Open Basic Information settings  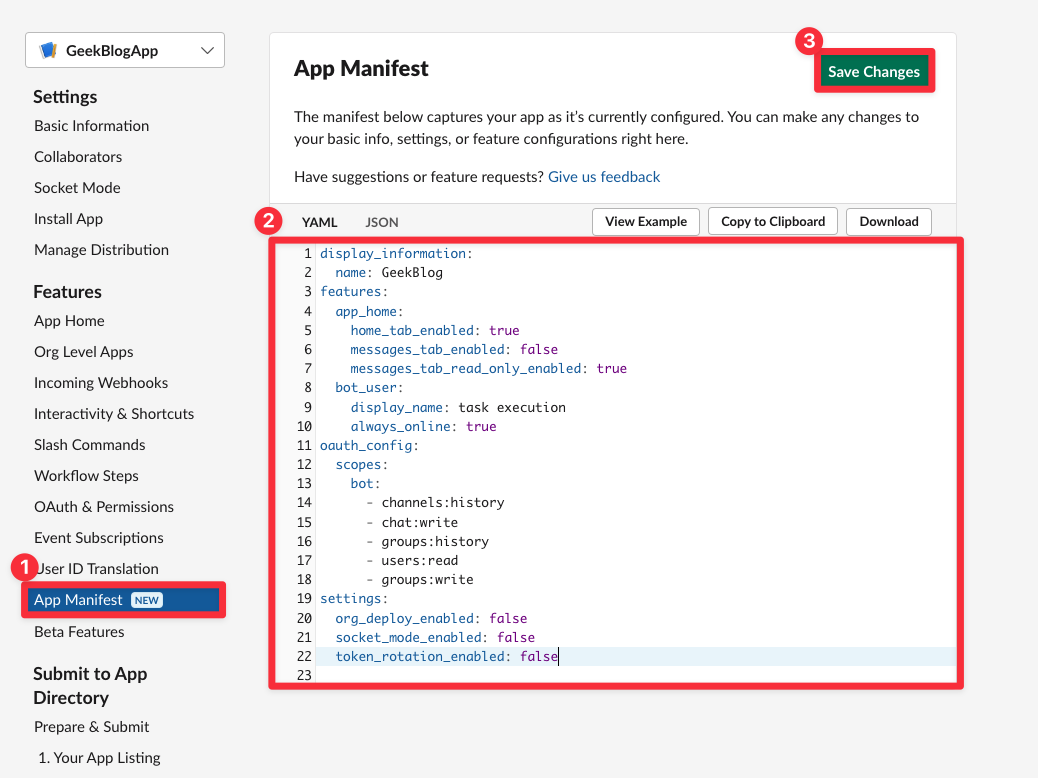pos(91,126)
